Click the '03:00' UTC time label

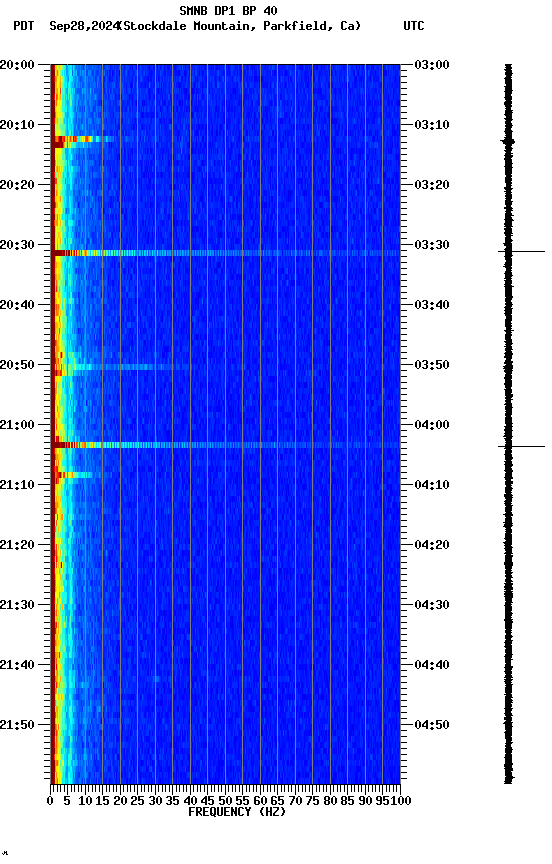pos(432,65)
